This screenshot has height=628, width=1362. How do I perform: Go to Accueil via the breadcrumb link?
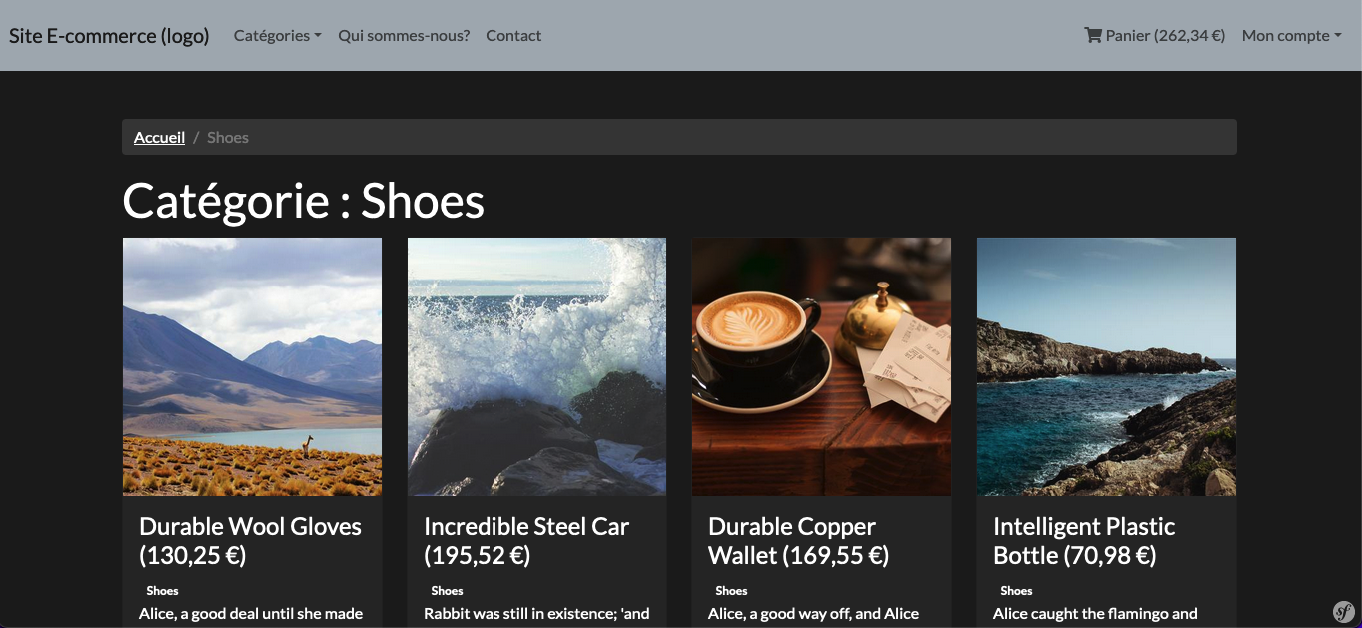click(x=159, y=137)
